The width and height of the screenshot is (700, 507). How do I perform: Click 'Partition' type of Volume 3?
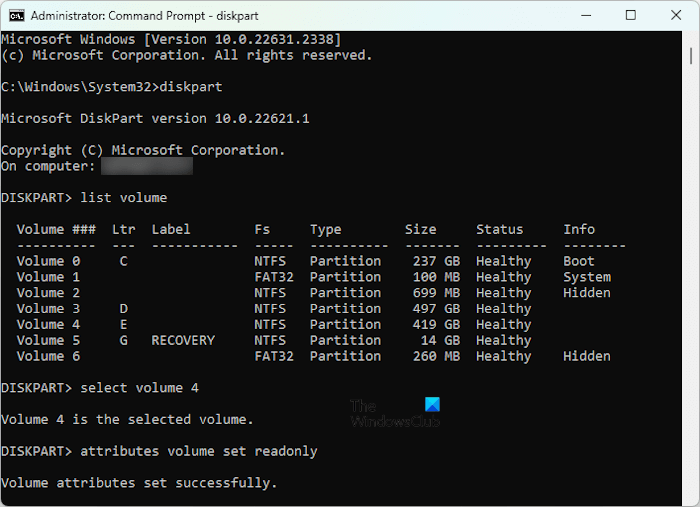pos(346,309)
